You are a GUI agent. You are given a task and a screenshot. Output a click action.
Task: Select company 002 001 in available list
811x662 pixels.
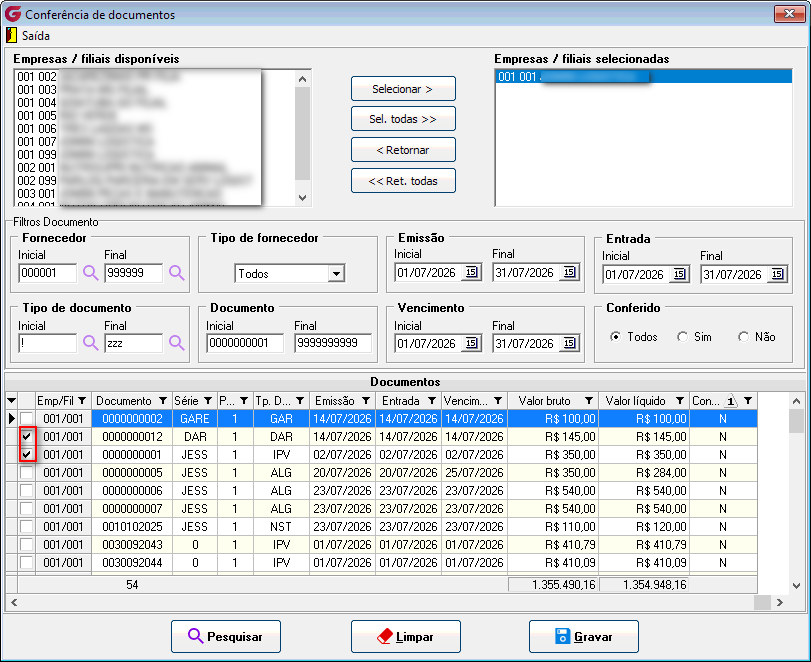154,168
